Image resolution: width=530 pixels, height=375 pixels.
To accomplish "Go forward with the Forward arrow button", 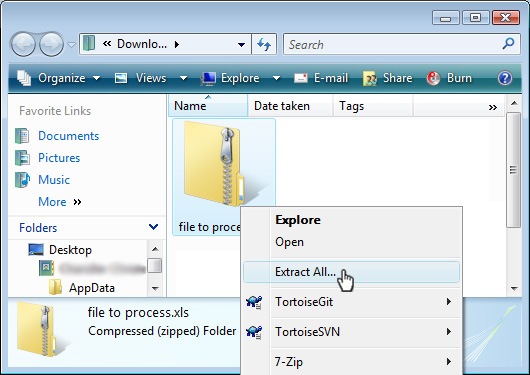I will [51, 44].
